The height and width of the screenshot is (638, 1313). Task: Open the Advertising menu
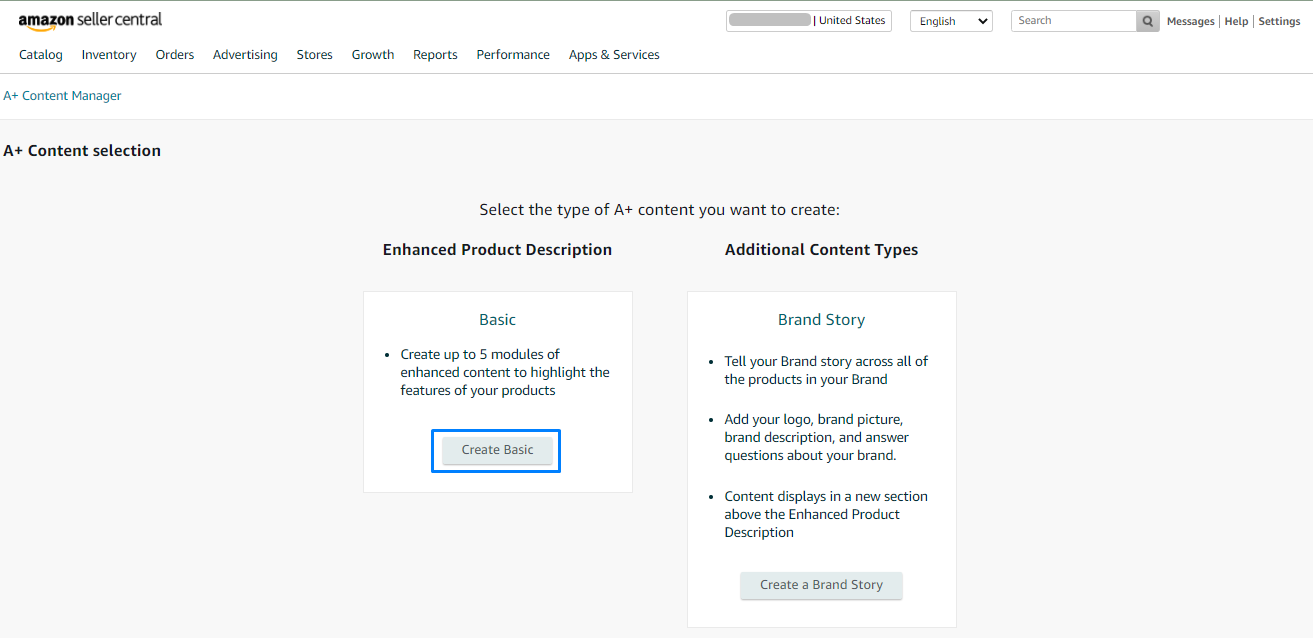point(245,55)
